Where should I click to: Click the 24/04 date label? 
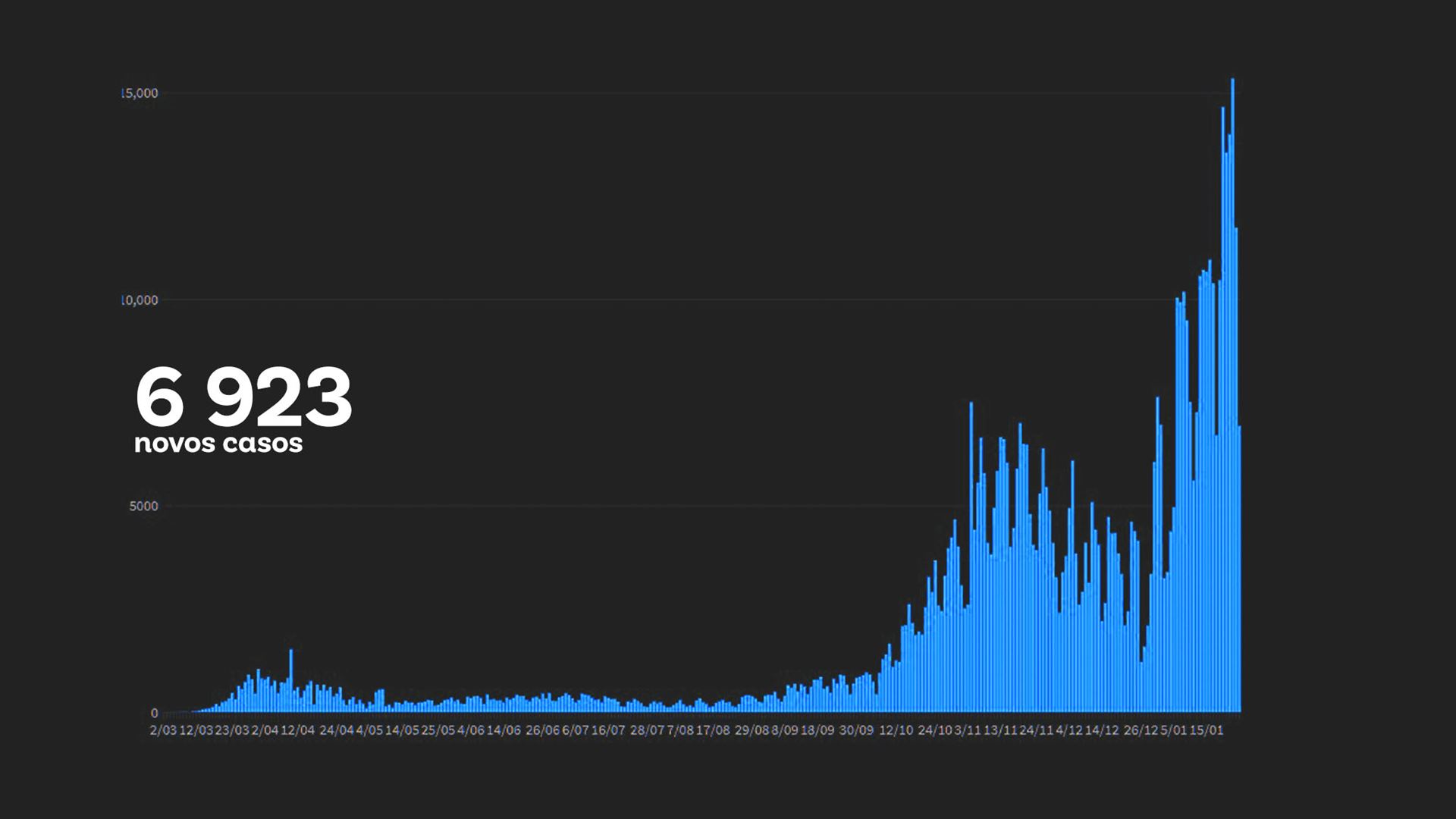pos(336,730)
